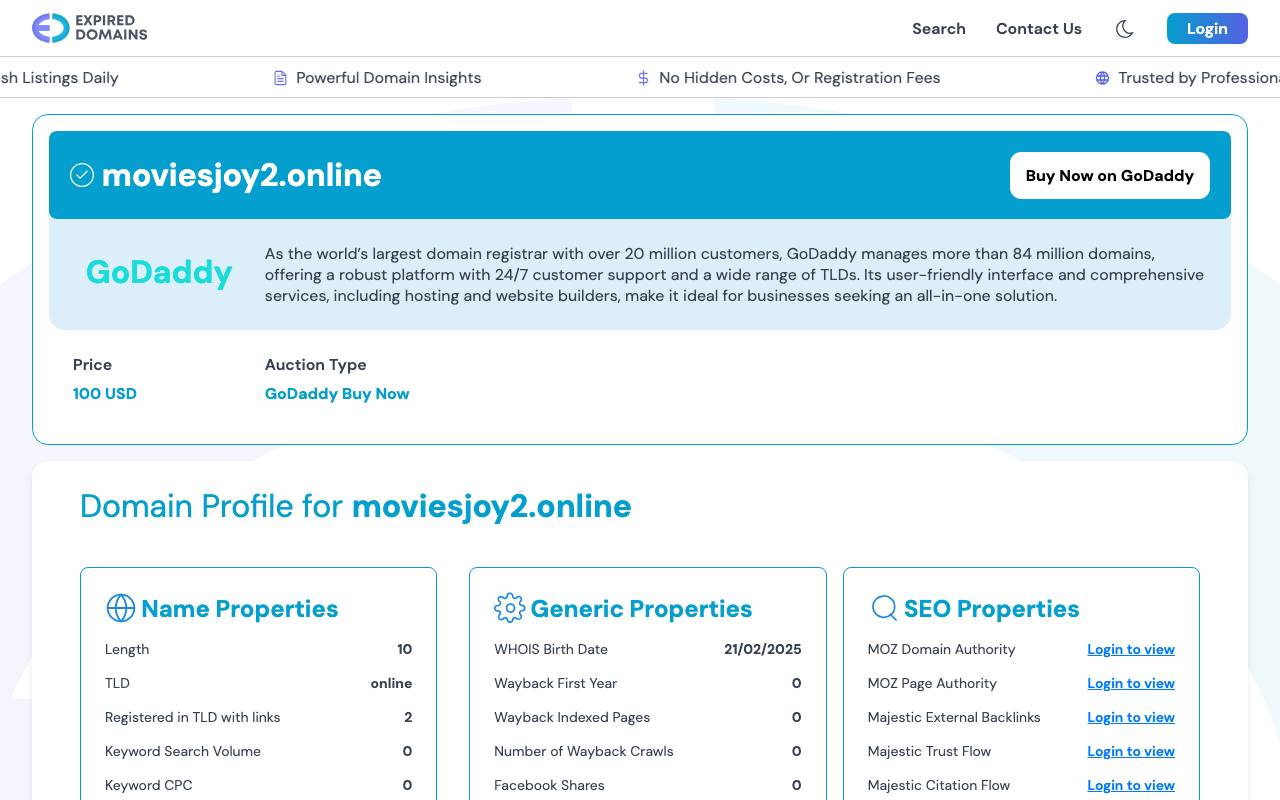Click Login to view for MOZ Page Authority

pos(1131,683)
